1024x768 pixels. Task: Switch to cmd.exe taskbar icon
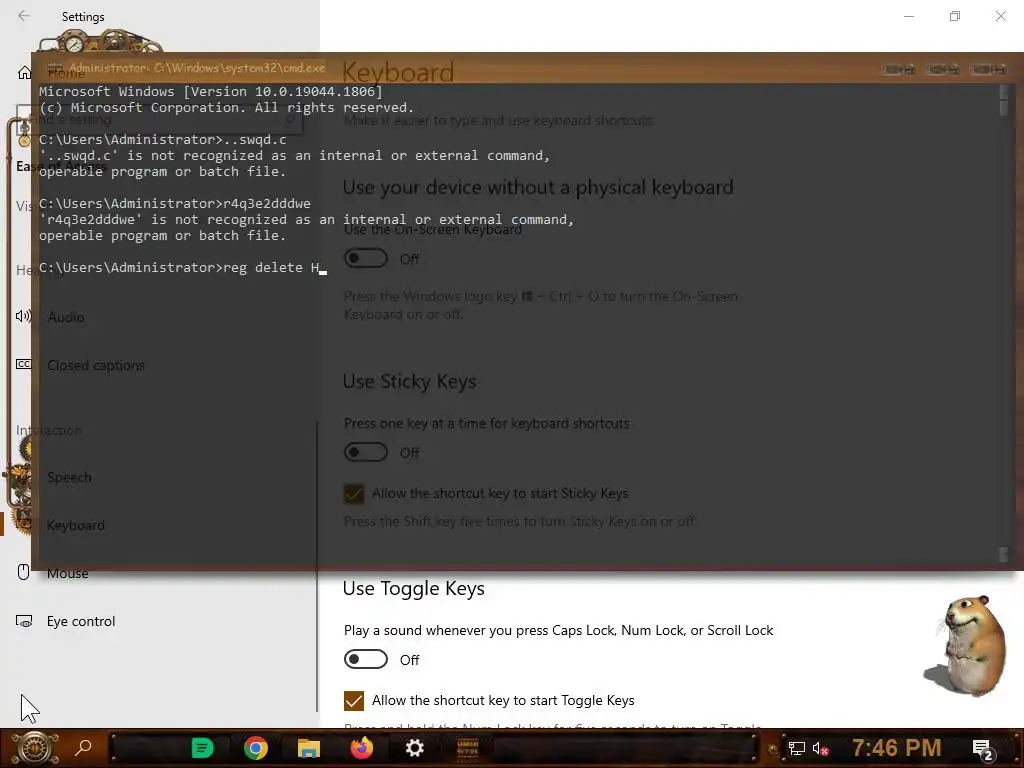[468, 748]
